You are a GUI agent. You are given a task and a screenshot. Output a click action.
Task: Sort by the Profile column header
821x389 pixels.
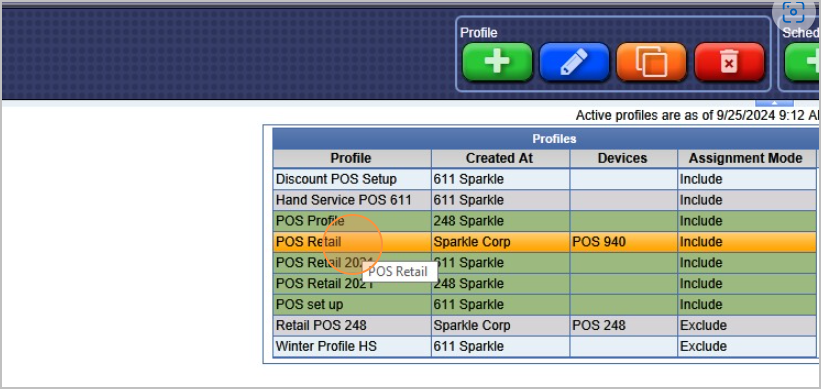point(351,158)
